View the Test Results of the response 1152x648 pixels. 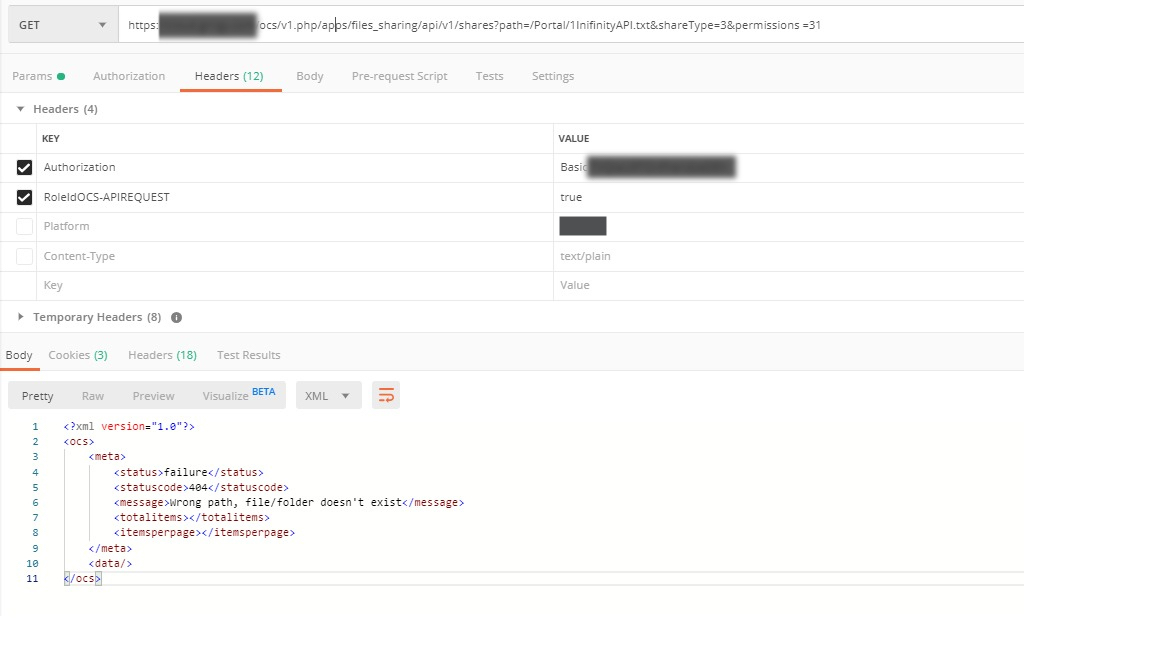click(x=246, y=354)
